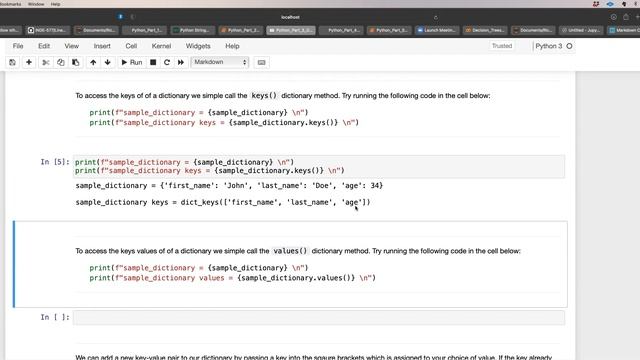Open the macOS Window menu

point(36,4)
